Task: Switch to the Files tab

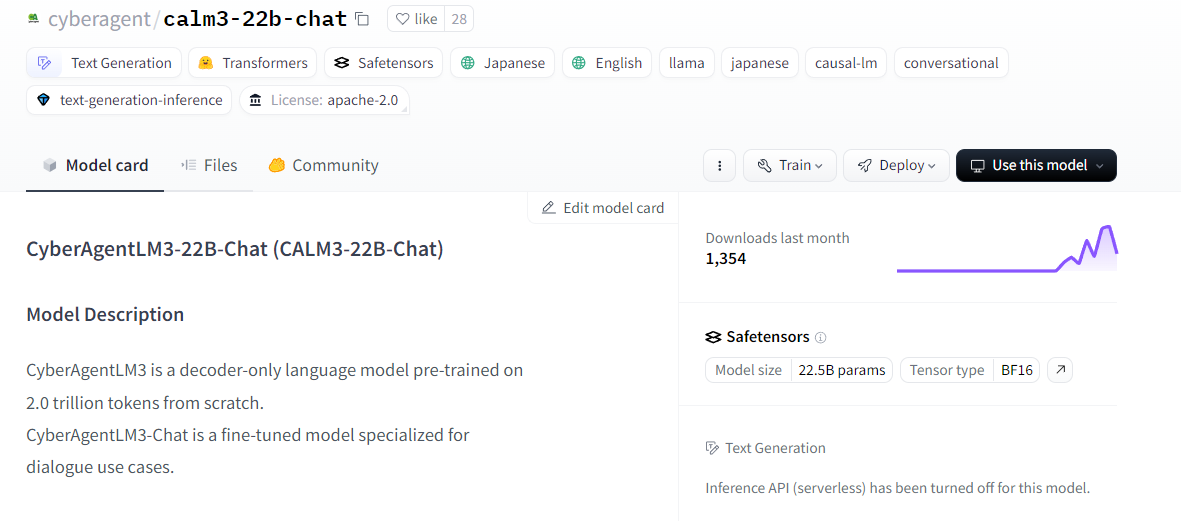Action: pyautogui.click(x=209, y=165)
